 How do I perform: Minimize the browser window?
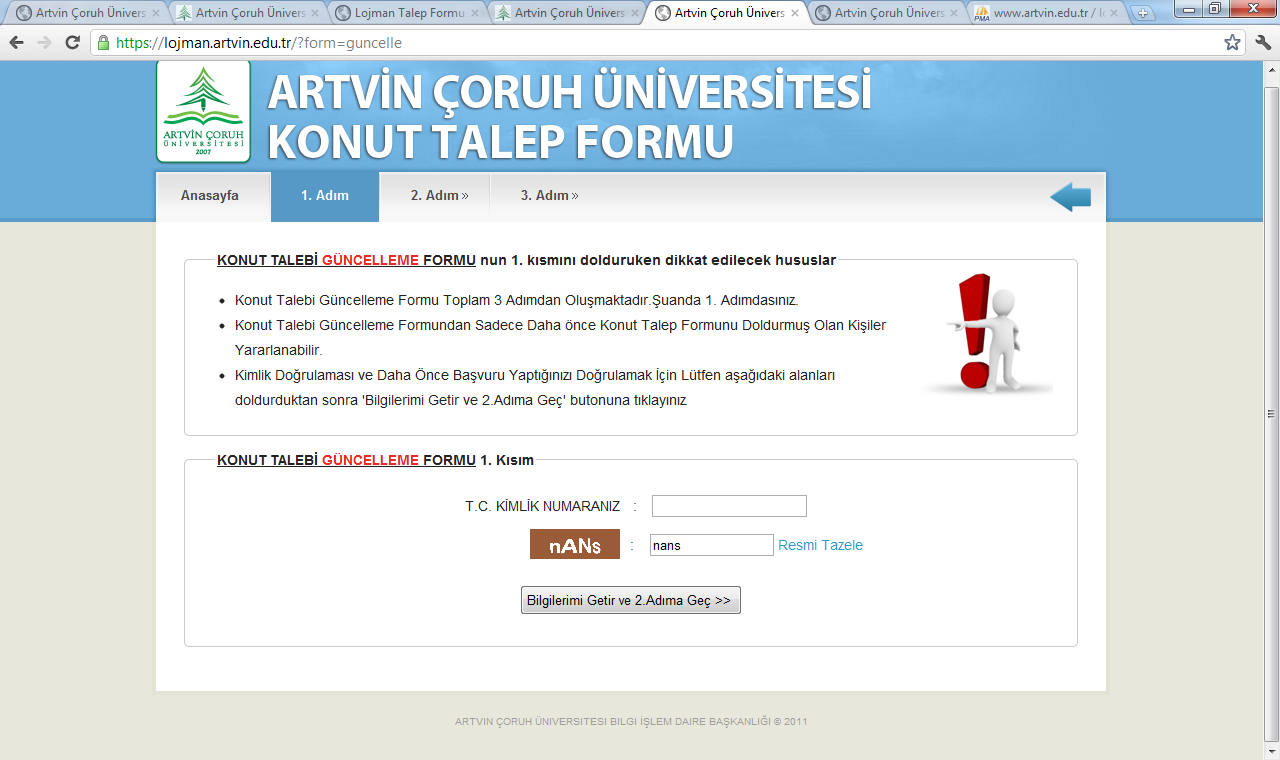[x=1189, y=8]
